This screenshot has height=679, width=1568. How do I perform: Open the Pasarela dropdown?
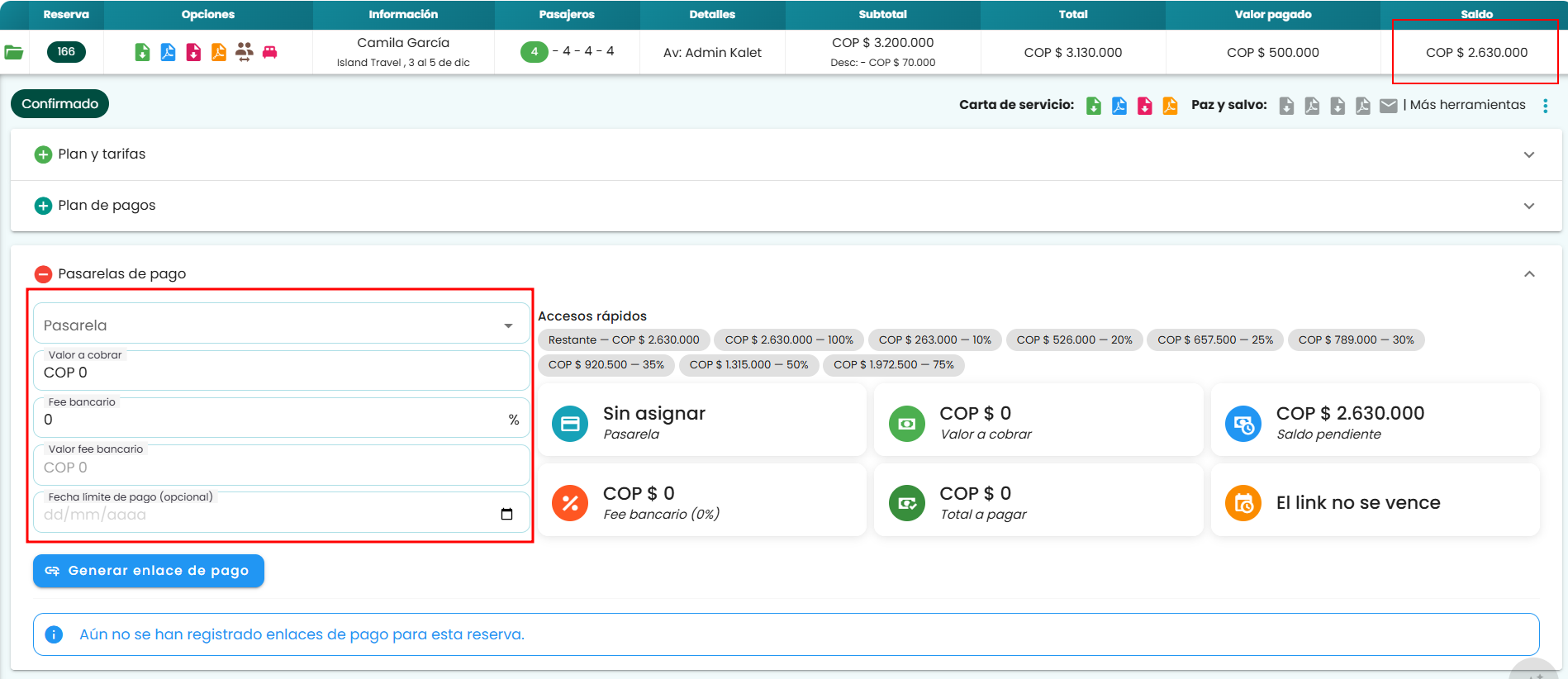[x=281, y=323]
